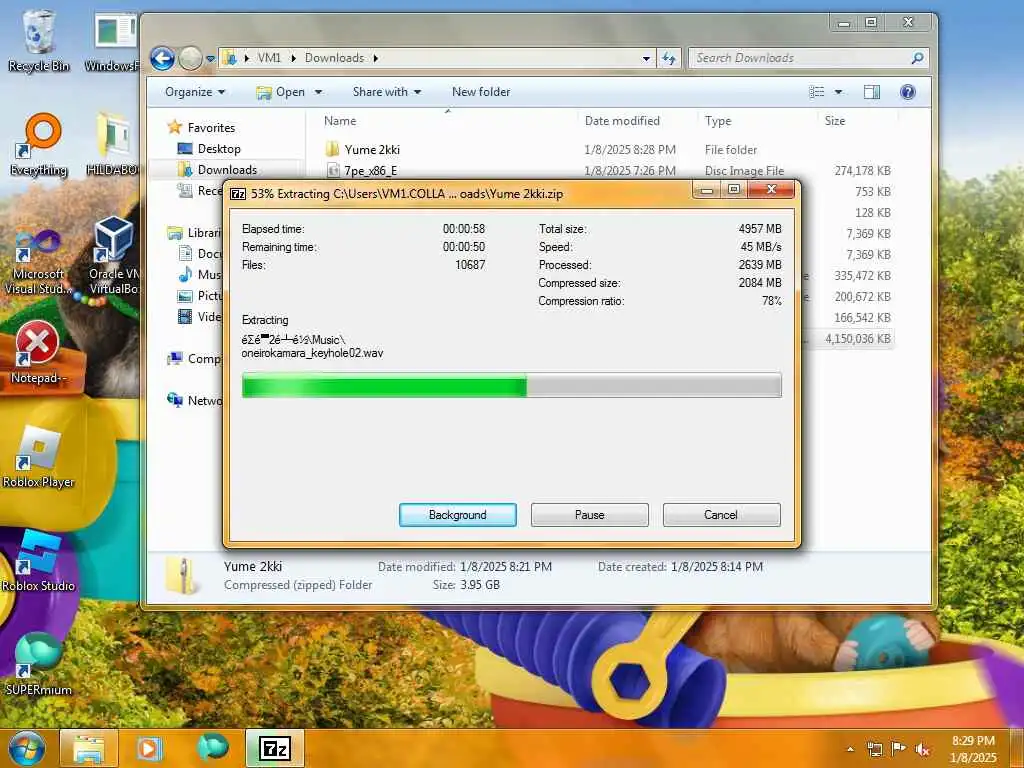This screenshot has height=768, width=1024.
Task: Open the HILDABOO folder on desktop
Action: pos(114,144)
